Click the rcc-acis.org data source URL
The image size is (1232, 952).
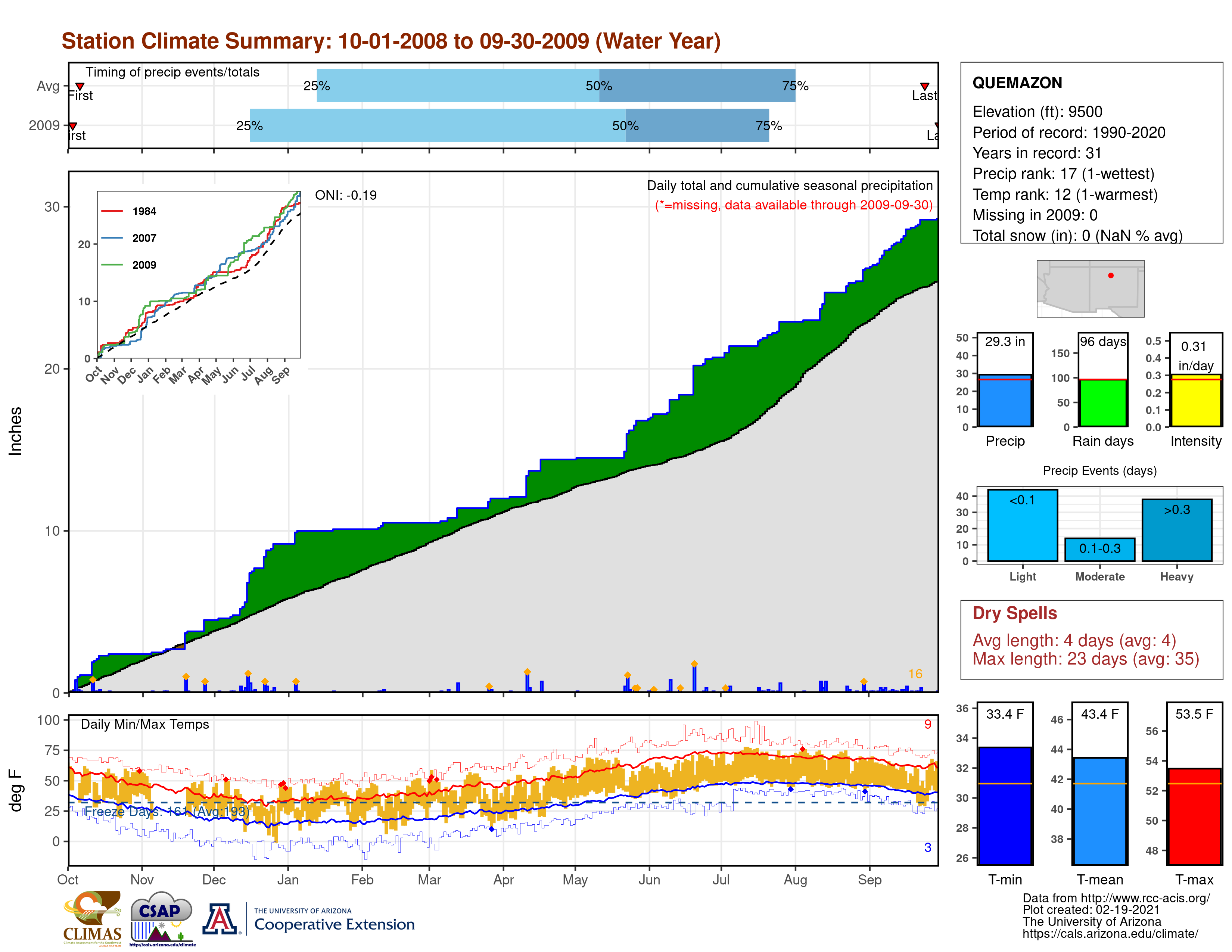[x=1145, y=898]
